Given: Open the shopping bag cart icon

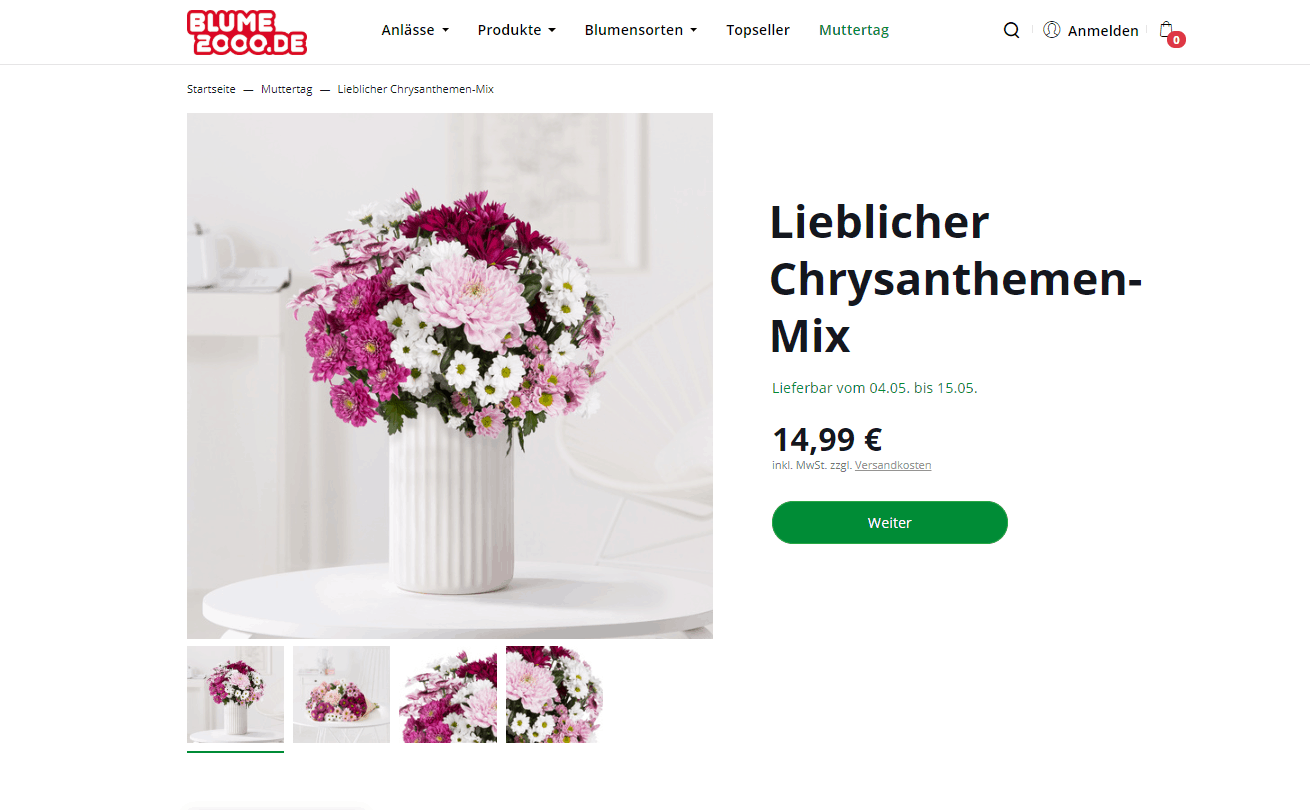Looking at the screenshot, I should (1166, 30).
